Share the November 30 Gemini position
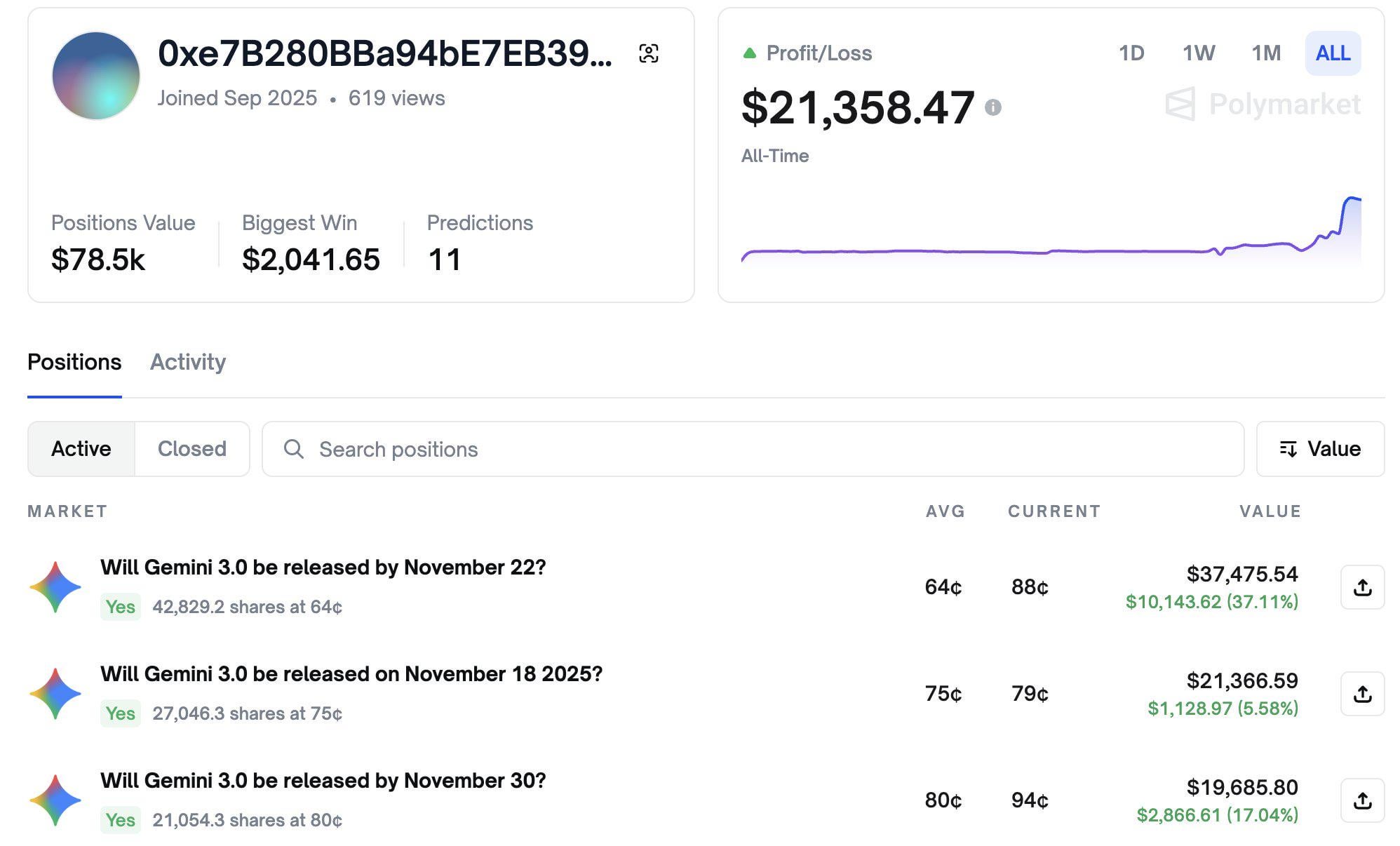The image size is (1400, 846). [x=1362, y=800]
